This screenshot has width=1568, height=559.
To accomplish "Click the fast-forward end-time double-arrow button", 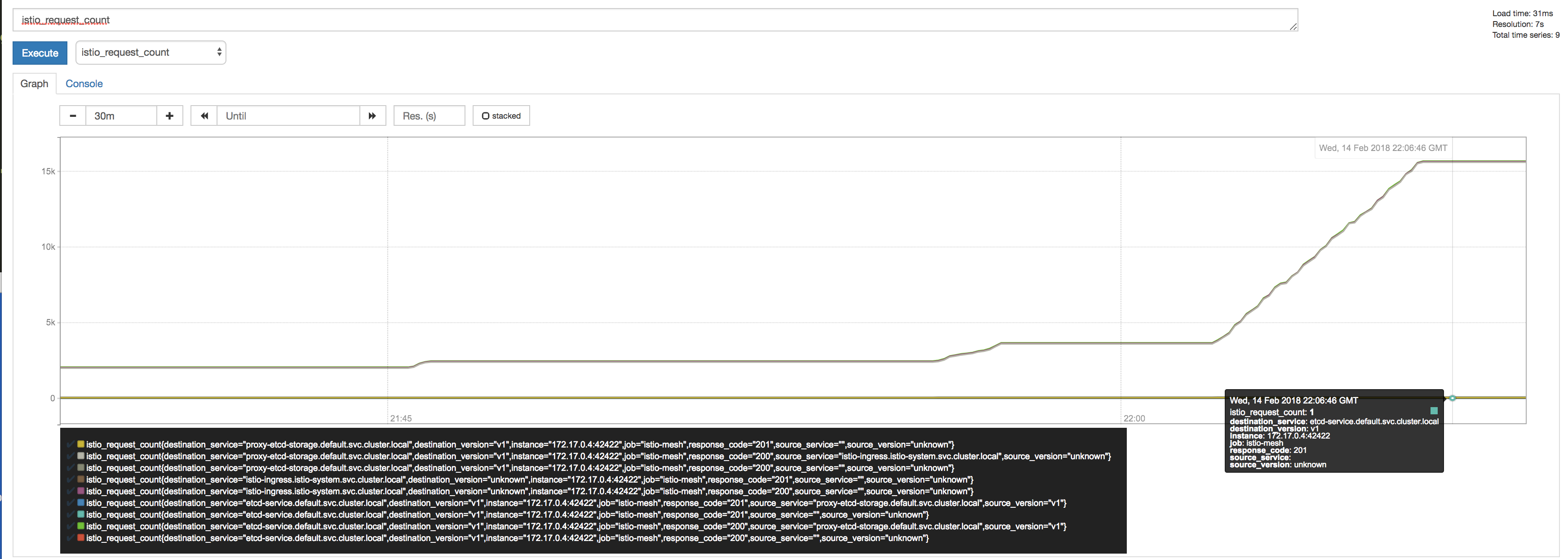I will tap(372, 115).
